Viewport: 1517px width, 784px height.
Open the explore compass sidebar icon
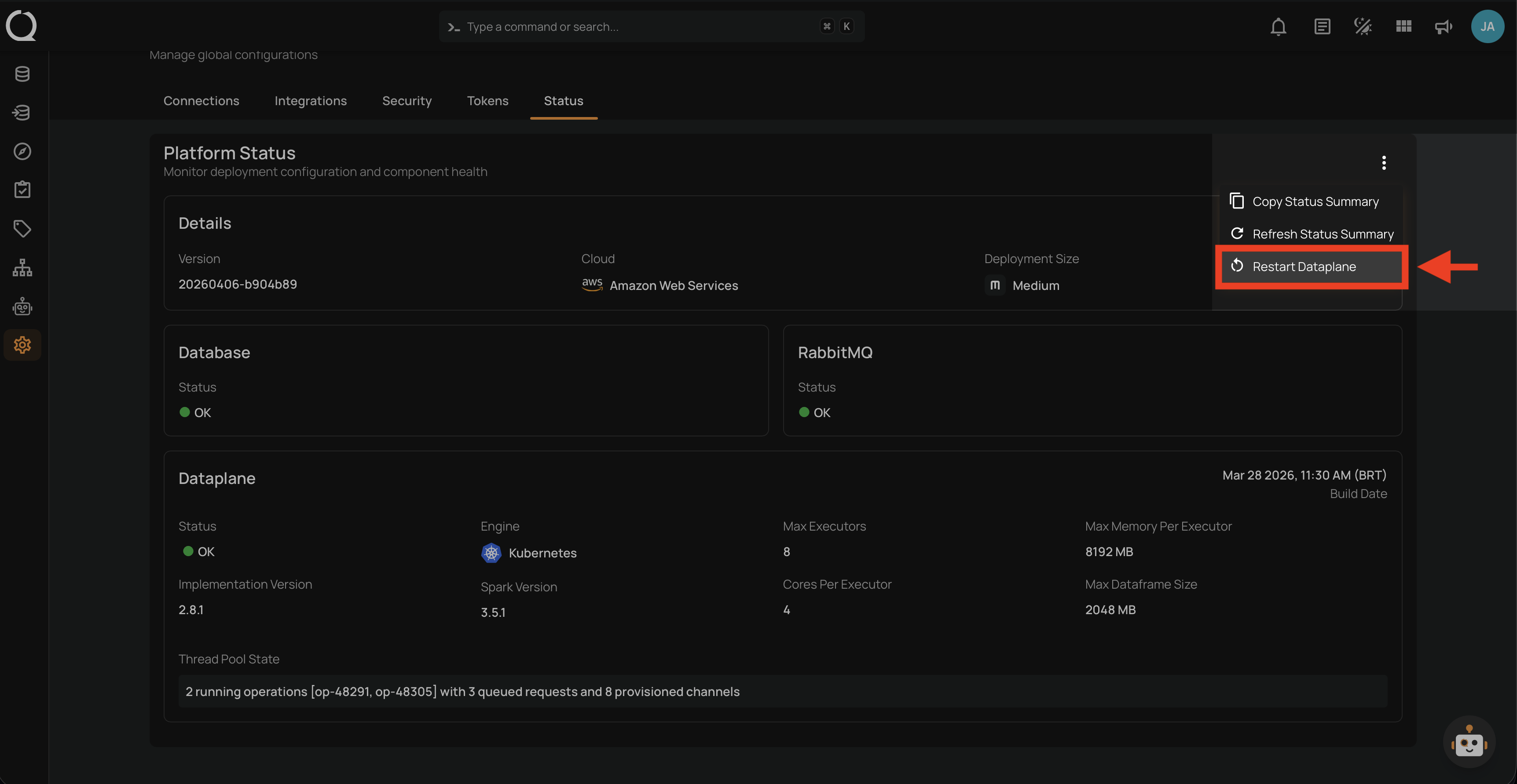click(22, 151)
